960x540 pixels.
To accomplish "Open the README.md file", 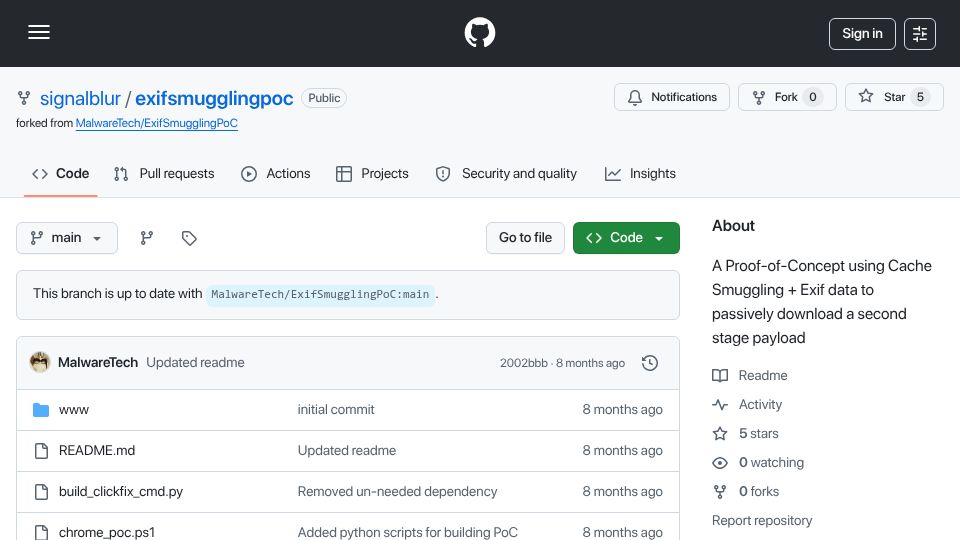I will [97, 451].
